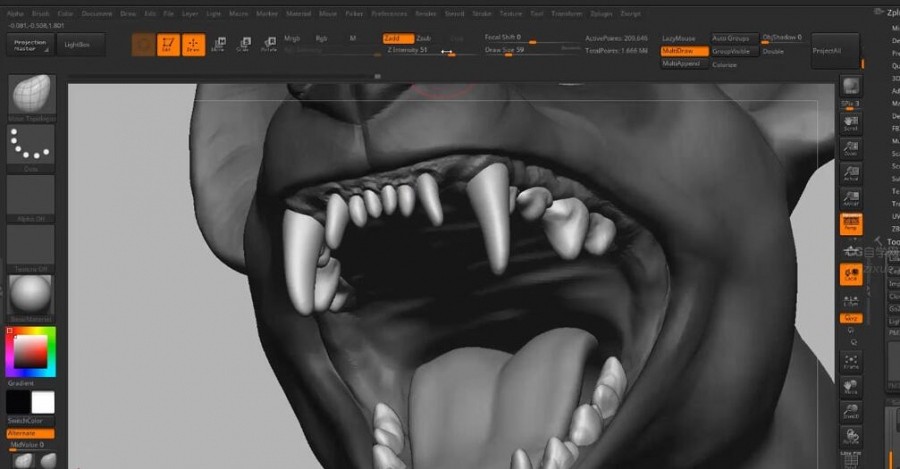Image resolution: width=900 pixels, height=469 pixels.
Task: Click the Zoom canvas navigation icon
Action: 851,148
